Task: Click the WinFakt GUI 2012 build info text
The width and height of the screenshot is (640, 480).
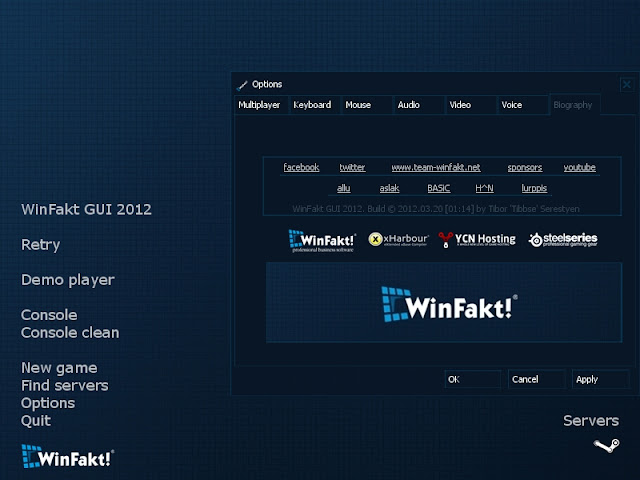Action: pos(436,209)
